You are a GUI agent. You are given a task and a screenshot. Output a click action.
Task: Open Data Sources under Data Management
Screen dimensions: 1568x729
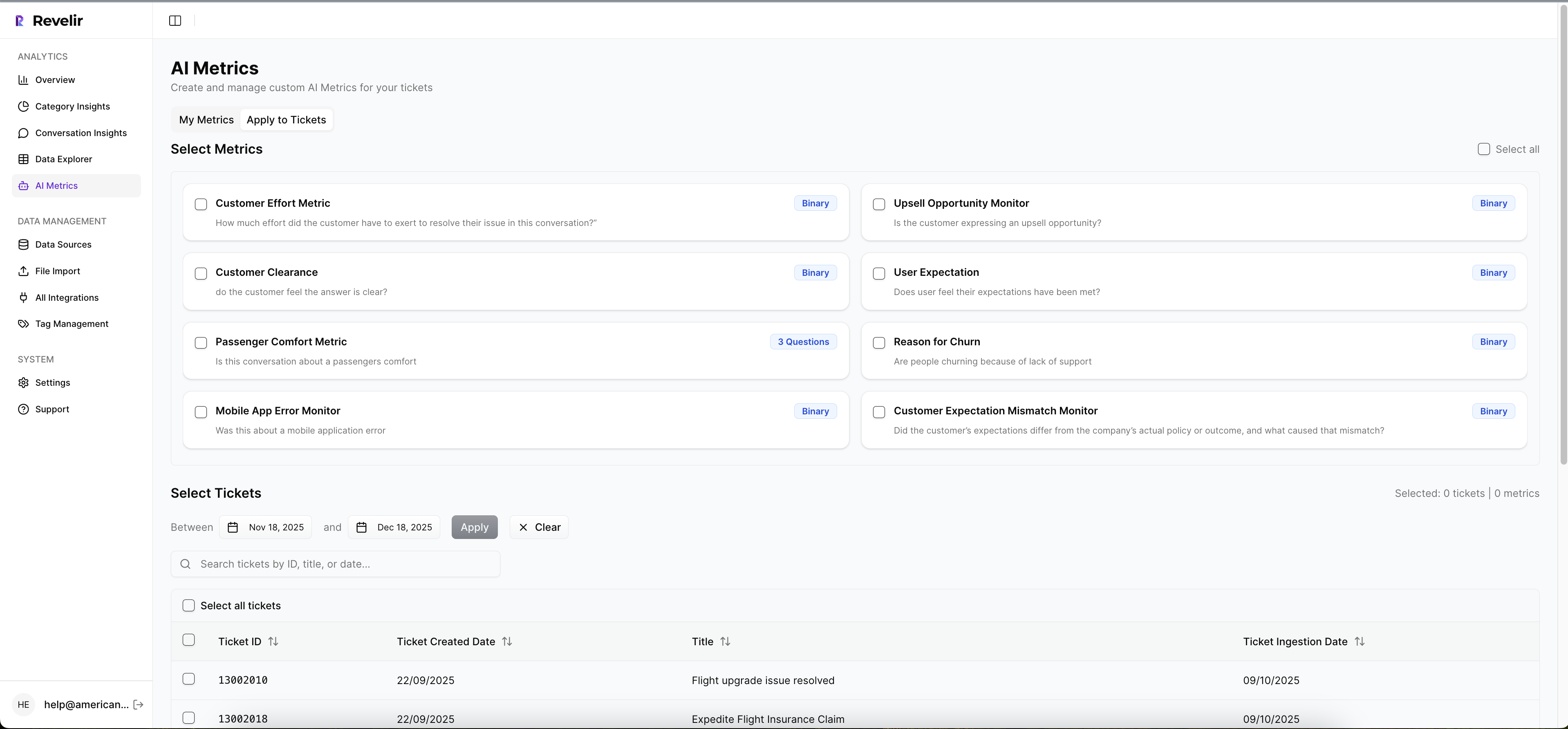point(63,244)
